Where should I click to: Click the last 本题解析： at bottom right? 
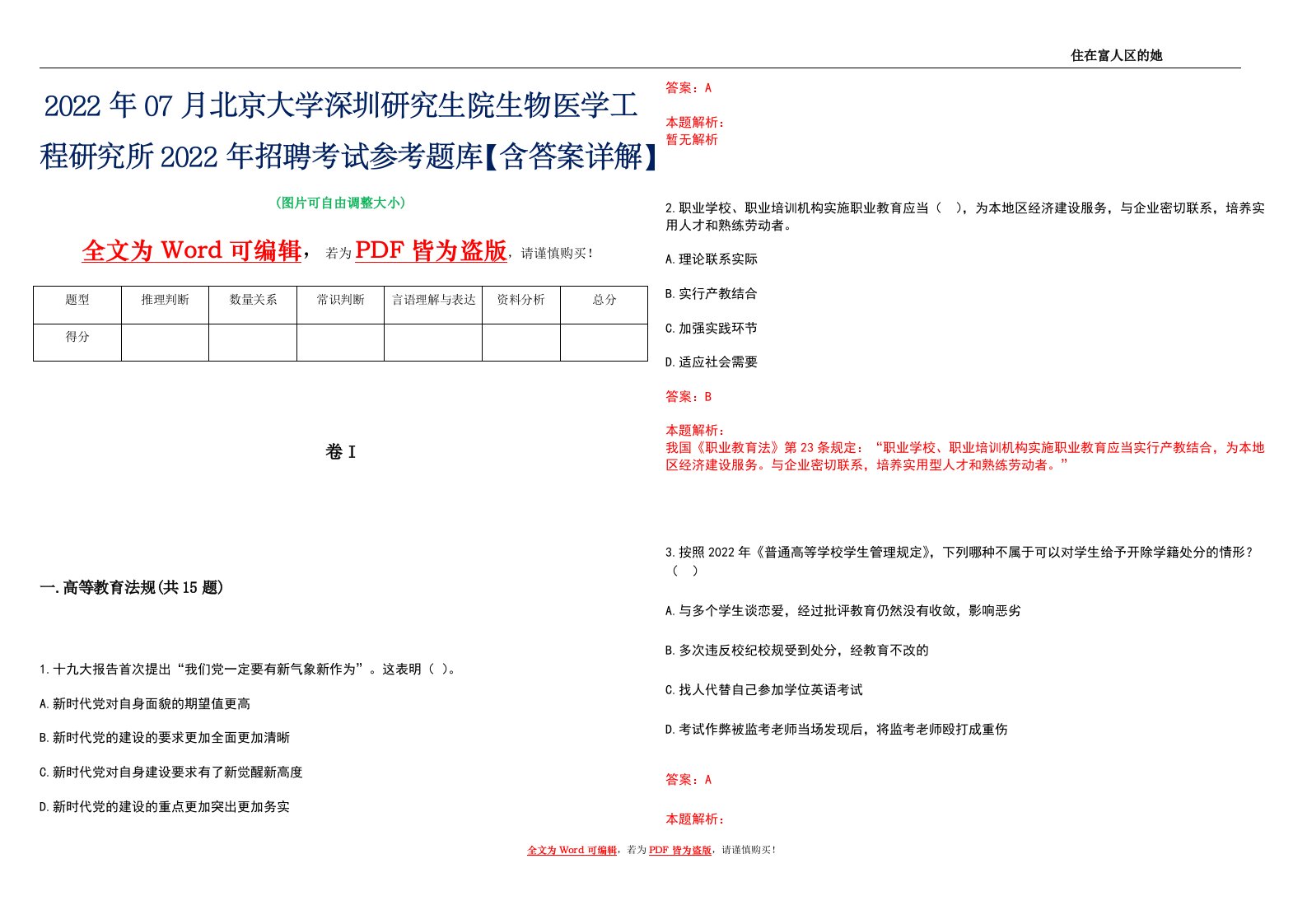[x=695, y=819]
